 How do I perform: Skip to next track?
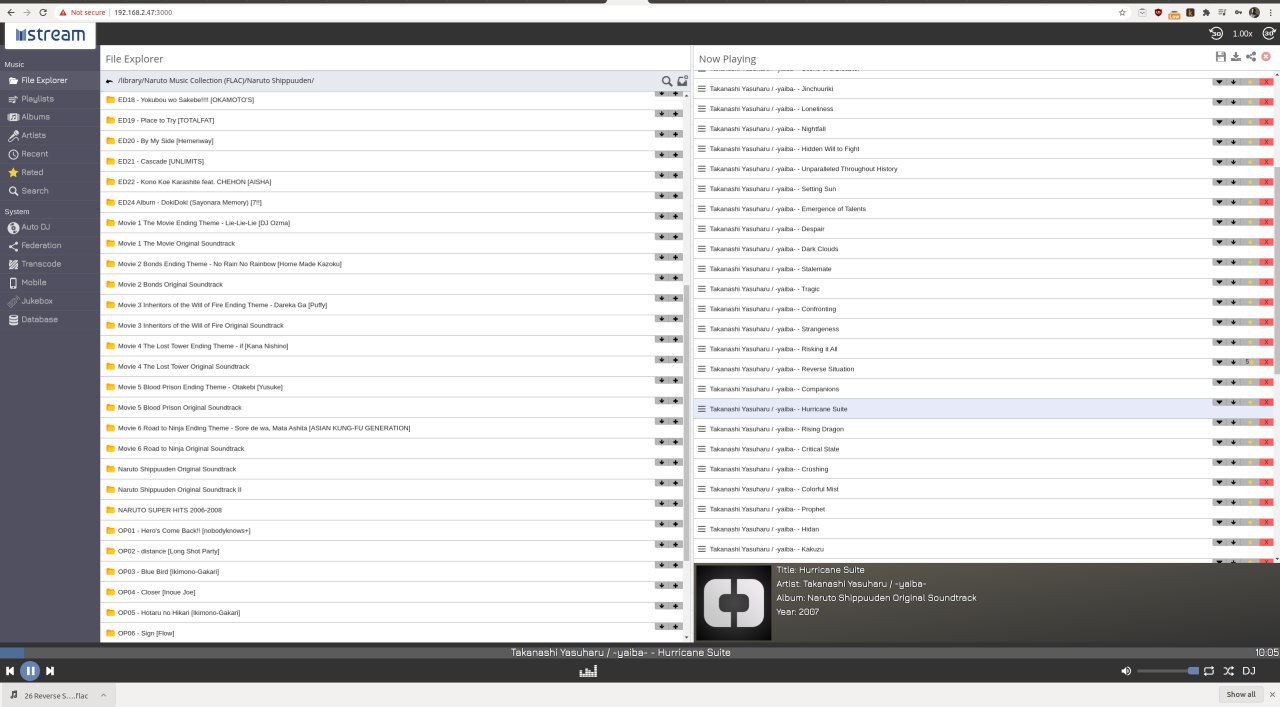49,671
